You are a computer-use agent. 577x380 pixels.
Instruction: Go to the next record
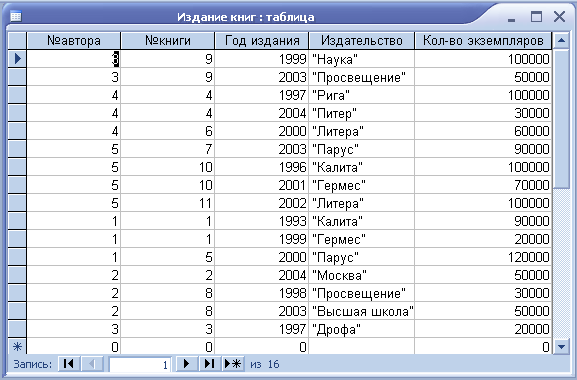point(187,364)
